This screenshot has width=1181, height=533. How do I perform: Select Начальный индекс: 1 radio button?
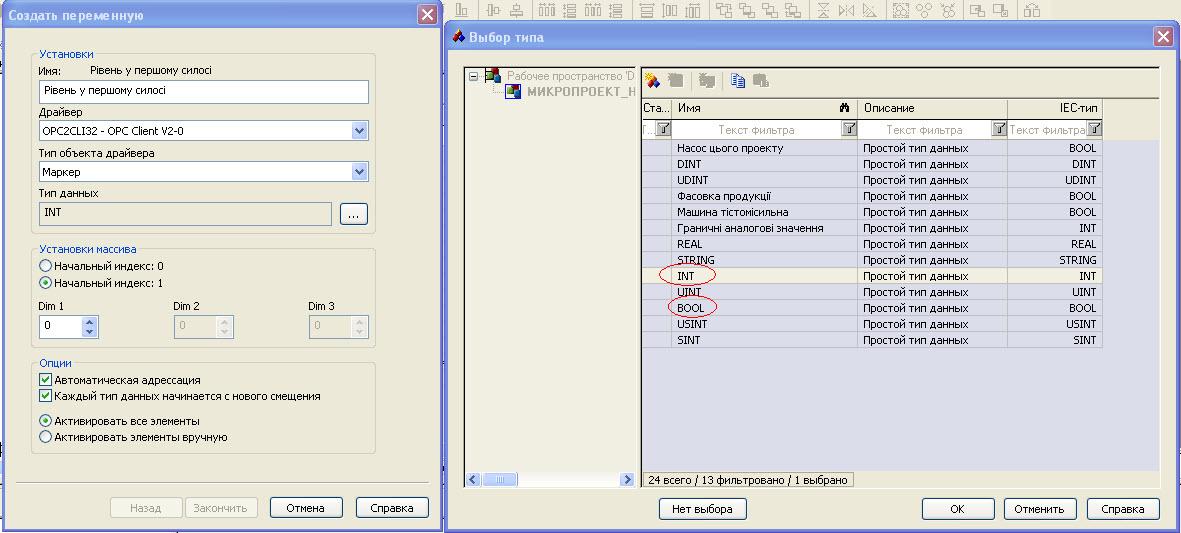(x=45, y=283)
